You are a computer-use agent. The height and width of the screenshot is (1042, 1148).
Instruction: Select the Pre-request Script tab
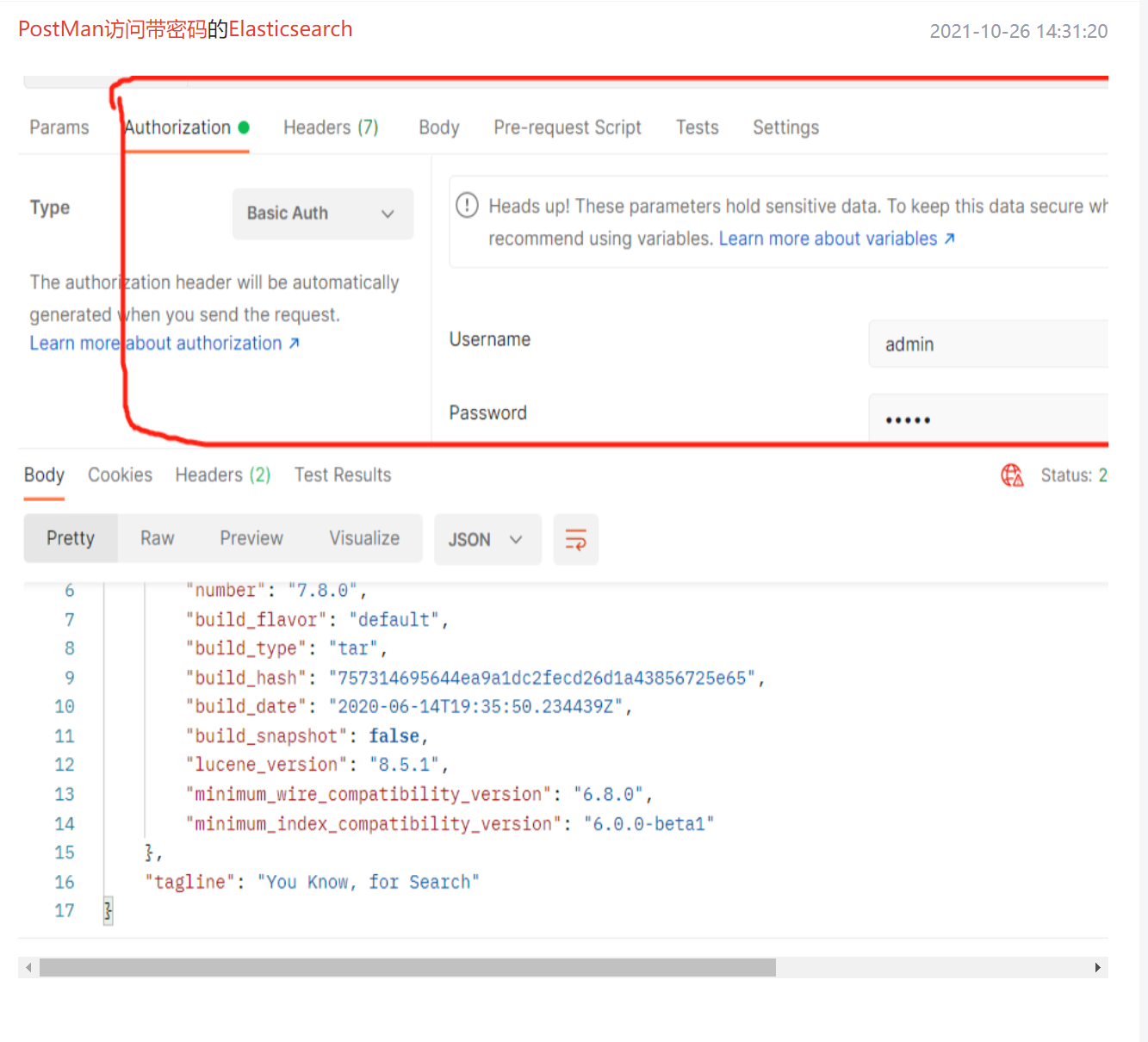coord(567,127)
